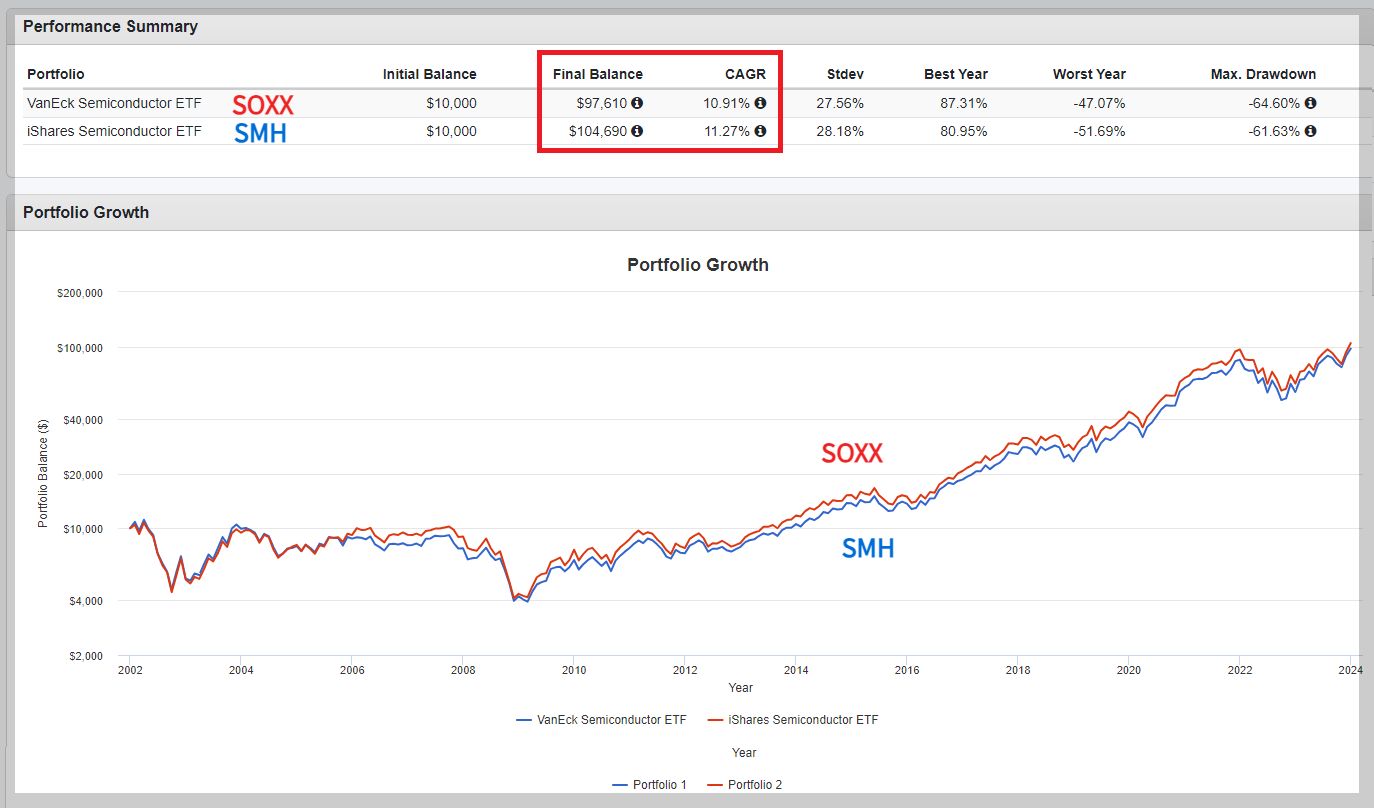Click the $10,000 initial balance in iShares row
This screenshot has width=1374, height=808.
(451, 131)
